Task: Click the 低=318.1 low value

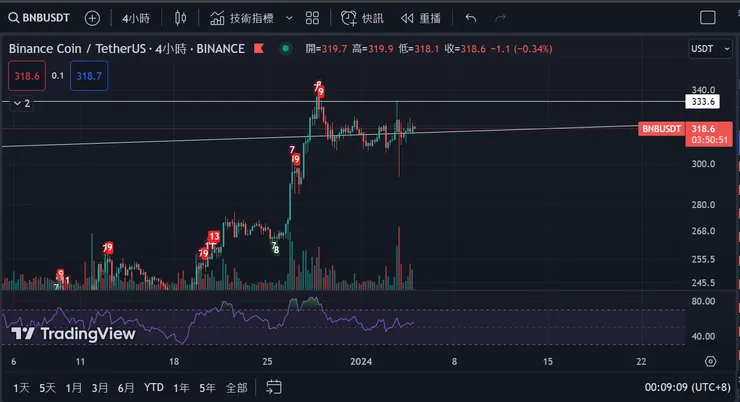Action: 419,49
